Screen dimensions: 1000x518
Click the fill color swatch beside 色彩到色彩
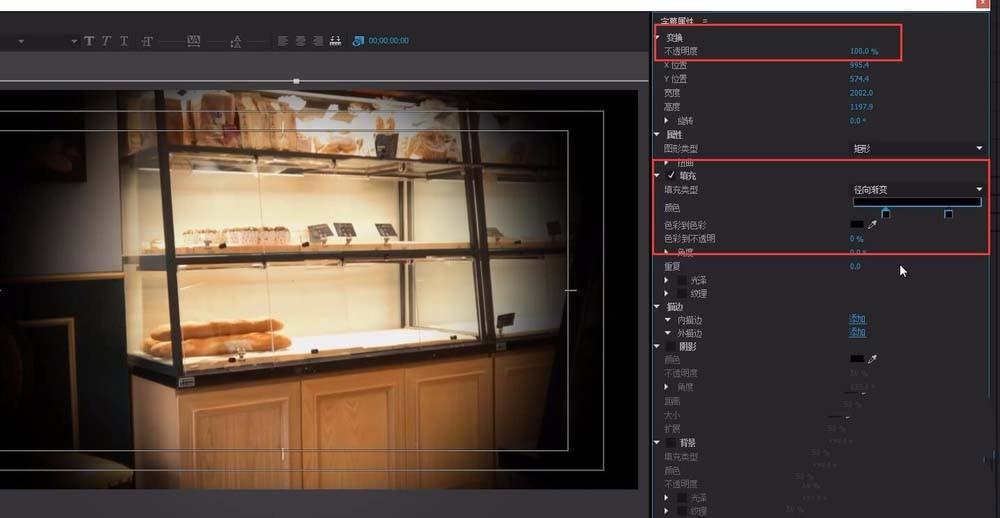click(x=856, y=225)
